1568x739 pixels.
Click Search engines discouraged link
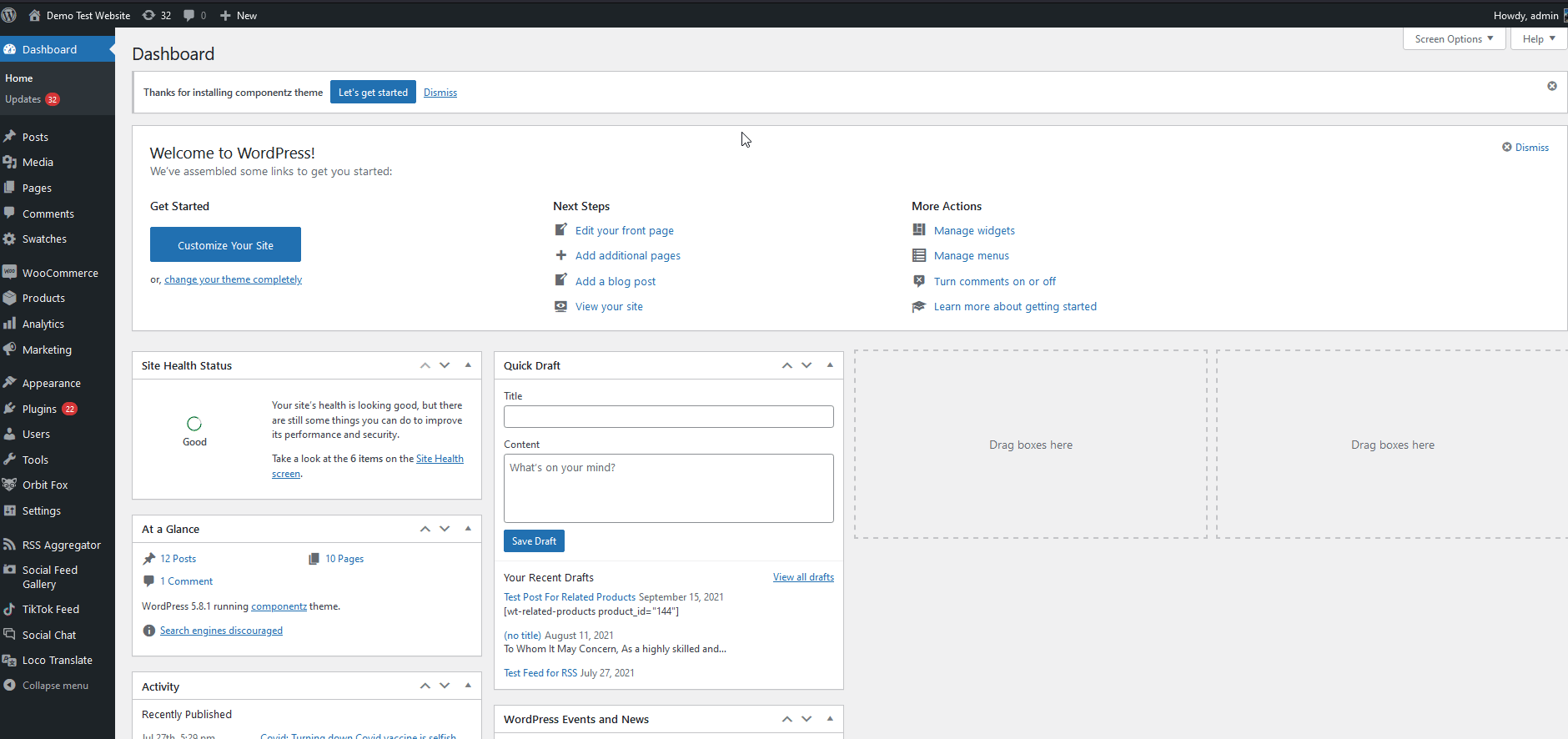[221, 631]
